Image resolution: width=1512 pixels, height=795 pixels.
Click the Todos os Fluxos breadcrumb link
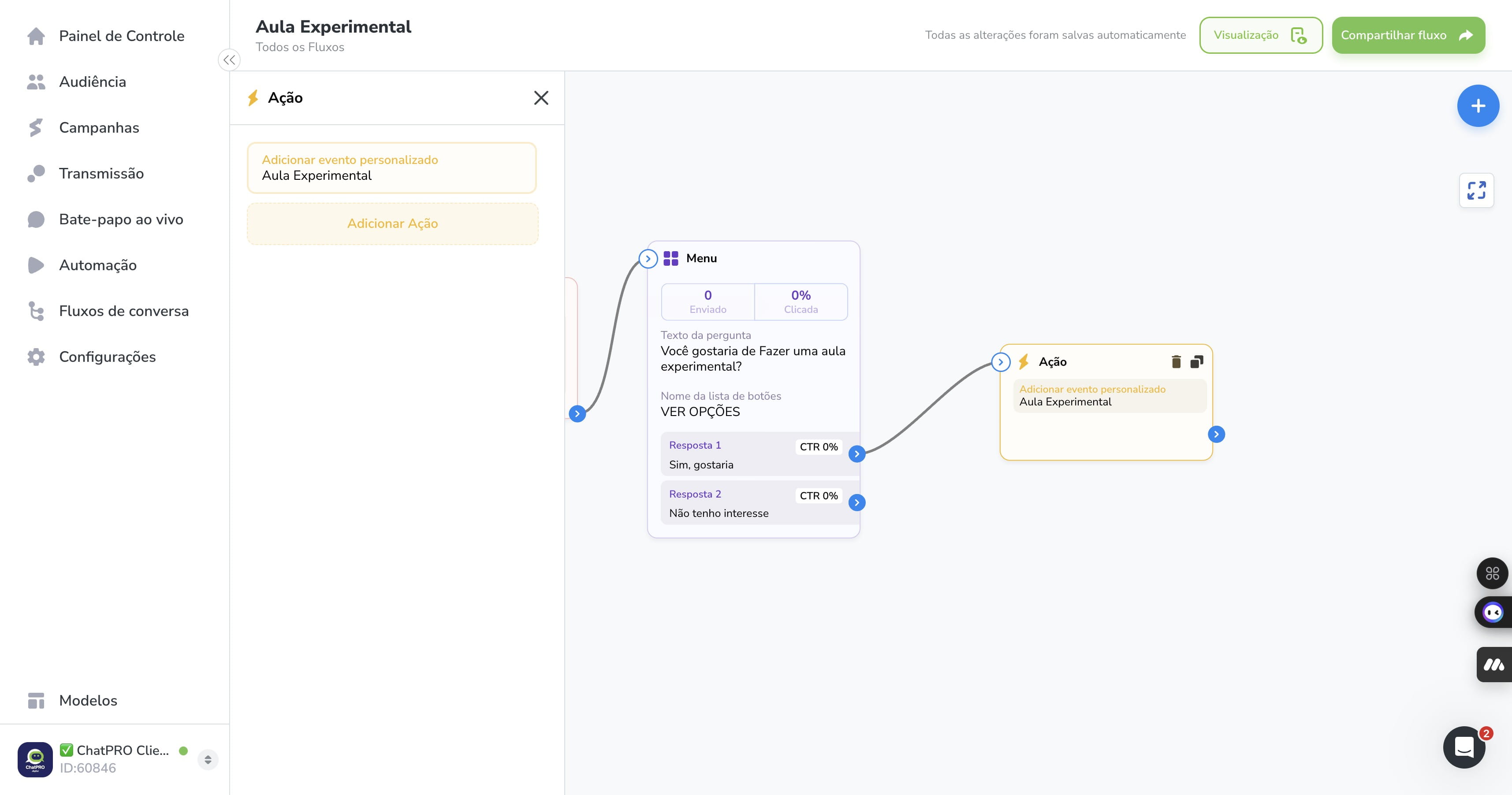pos(300,48)
